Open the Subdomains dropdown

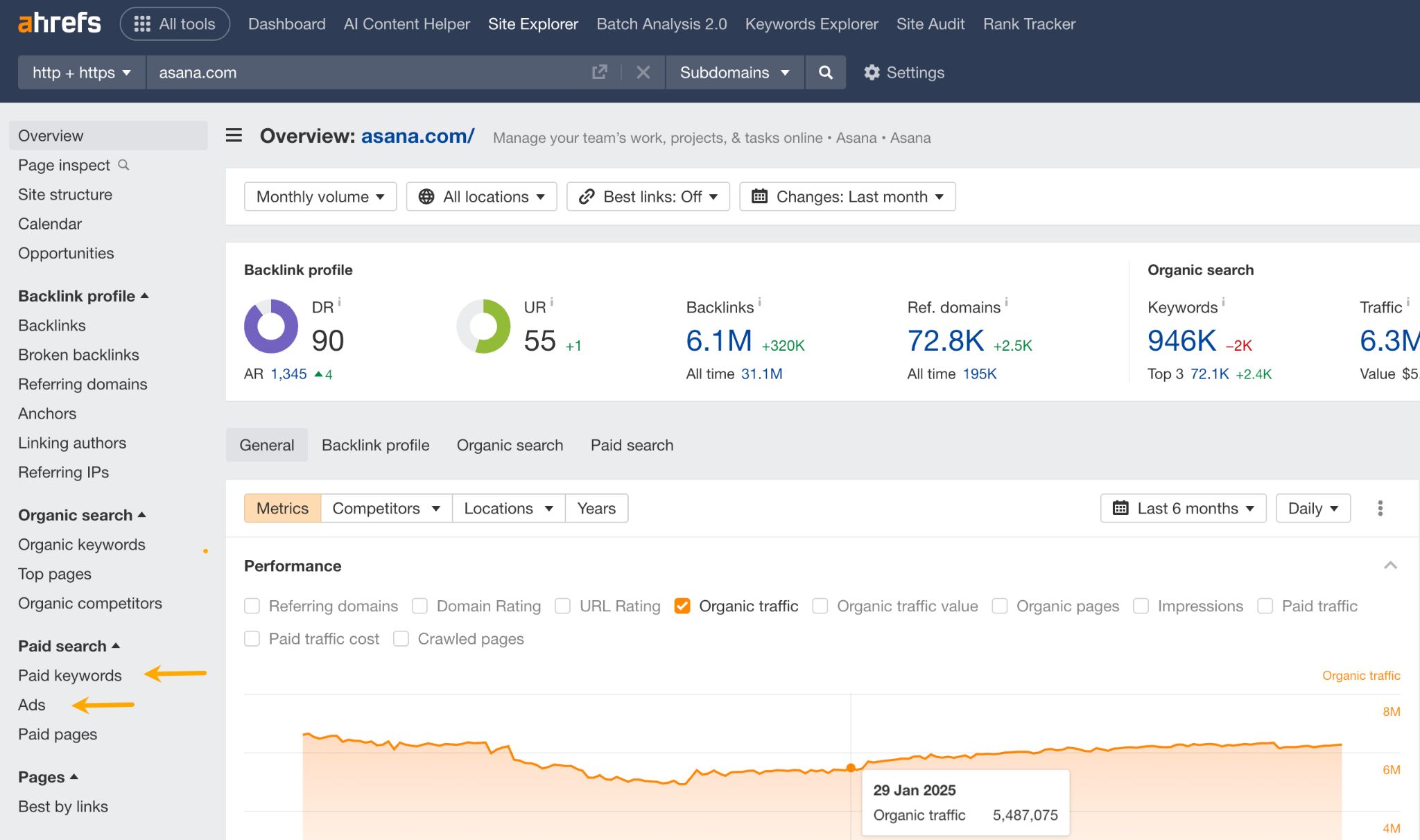pyautogui.click(x=734, y=72)
